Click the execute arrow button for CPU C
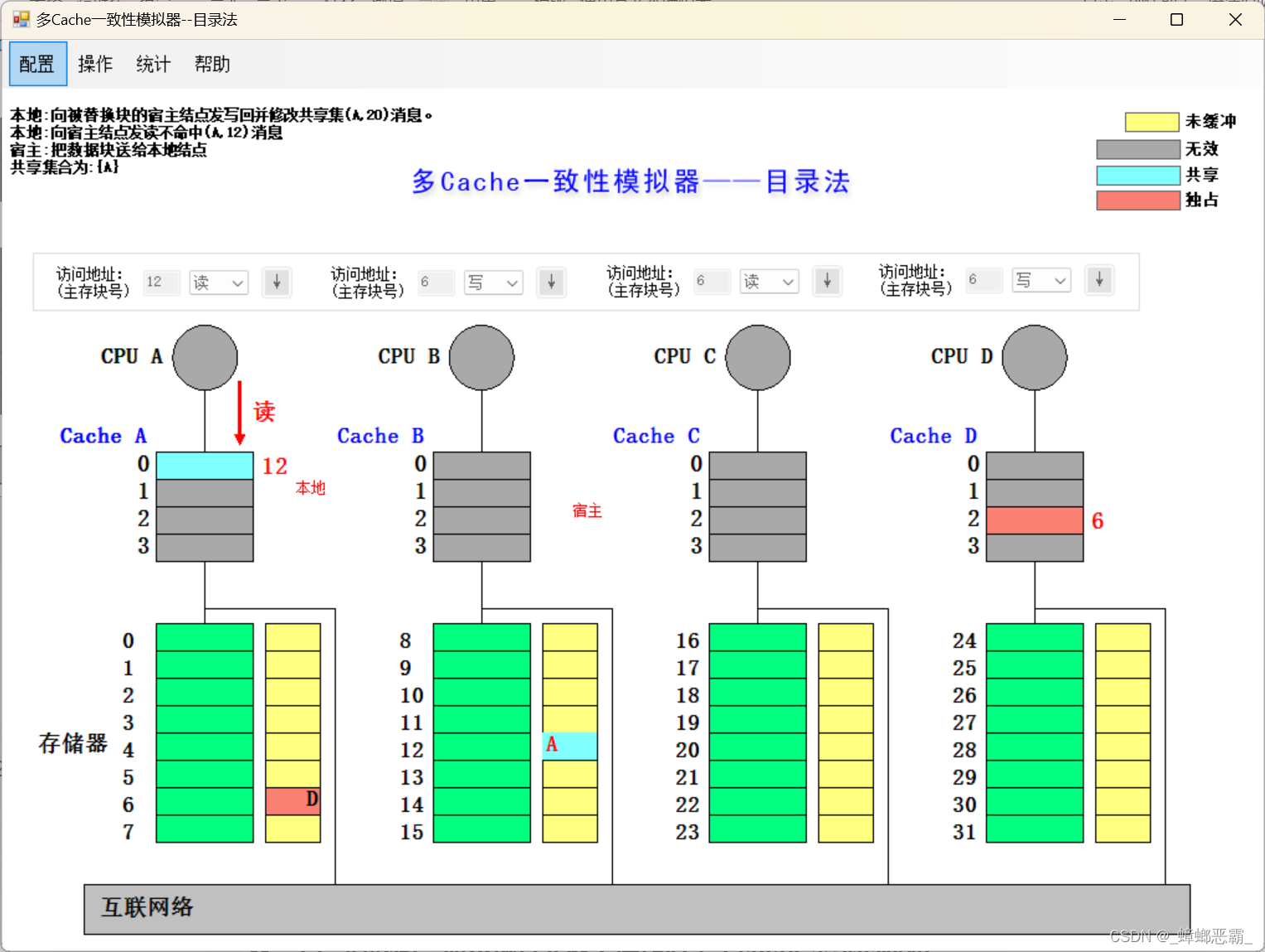This screenshot has height=952, width=1265. pos(827,282)
